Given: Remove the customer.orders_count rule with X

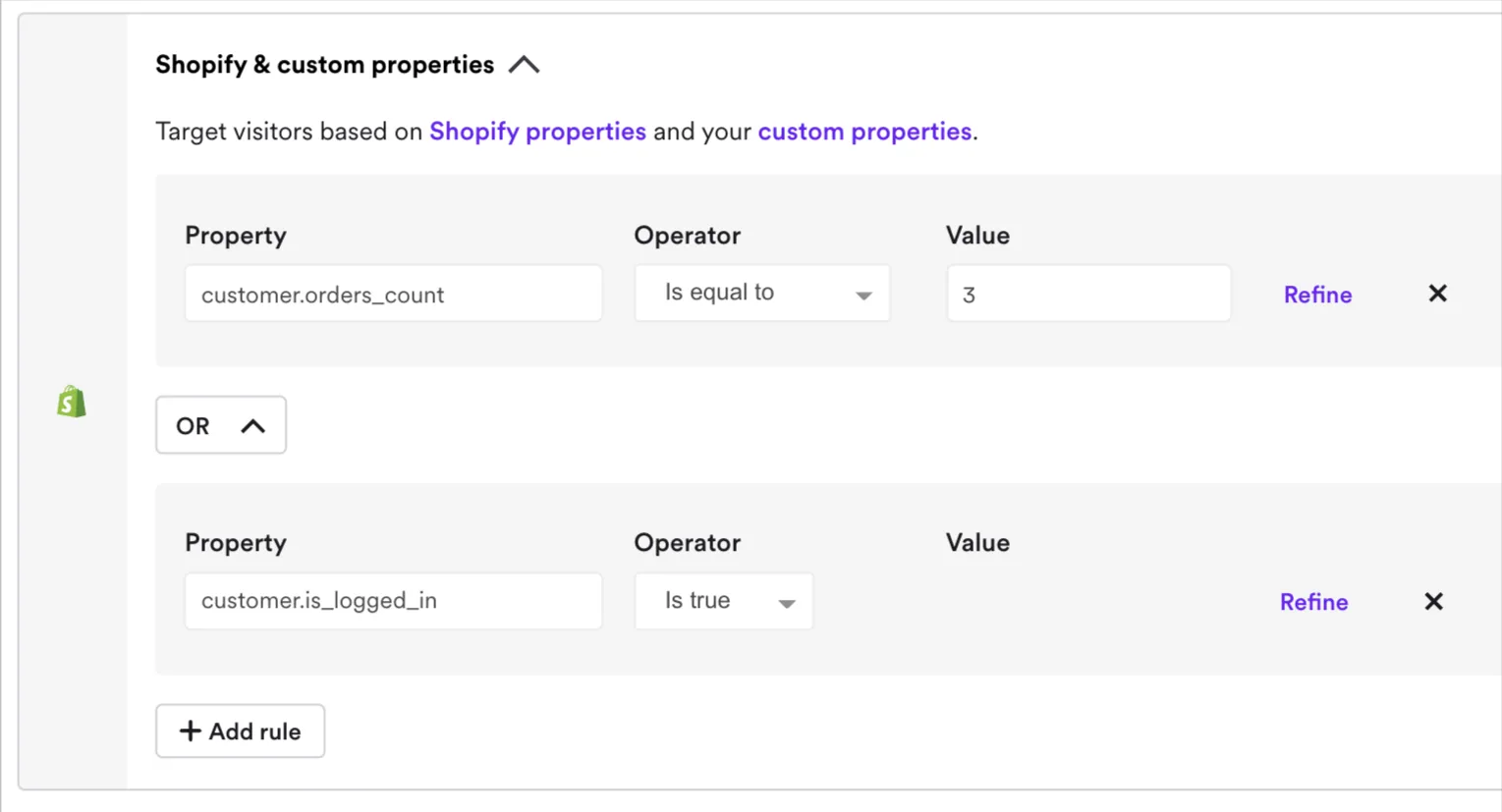Looking at the screenshot, I should (x=1437, y=294).
